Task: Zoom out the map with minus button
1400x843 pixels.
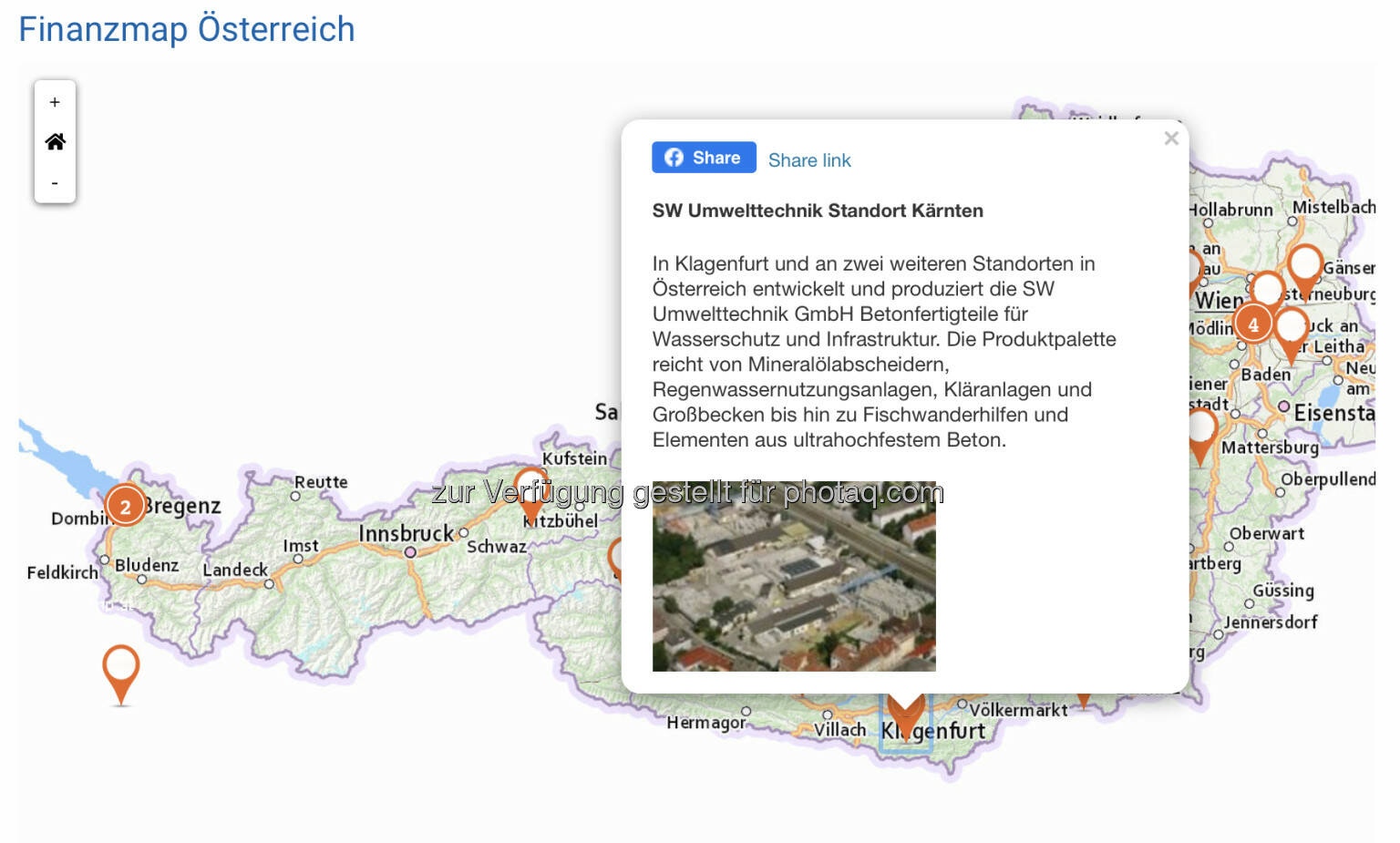Action: (x=55, y=183)
